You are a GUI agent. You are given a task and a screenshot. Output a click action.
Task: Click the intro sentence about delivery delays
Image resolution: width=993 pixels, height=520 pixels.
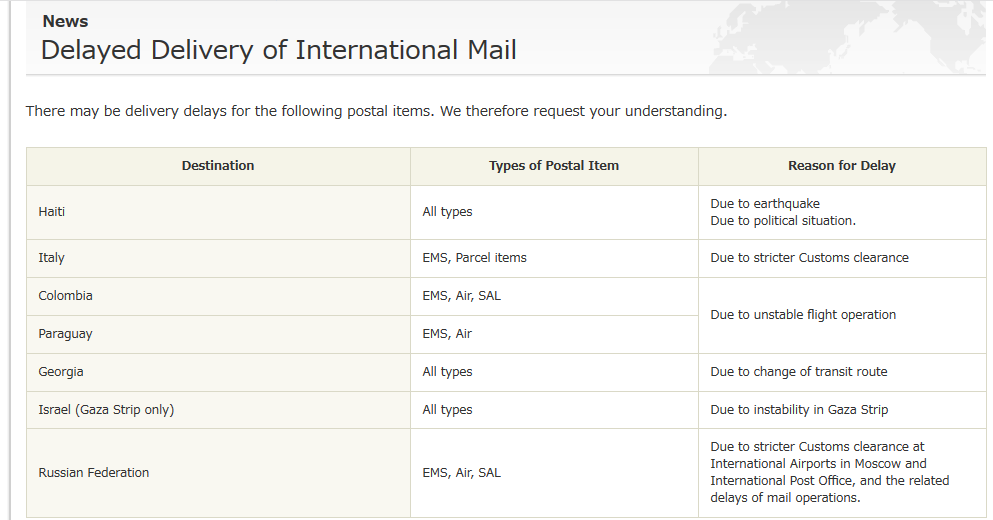(x=376, y=111)
